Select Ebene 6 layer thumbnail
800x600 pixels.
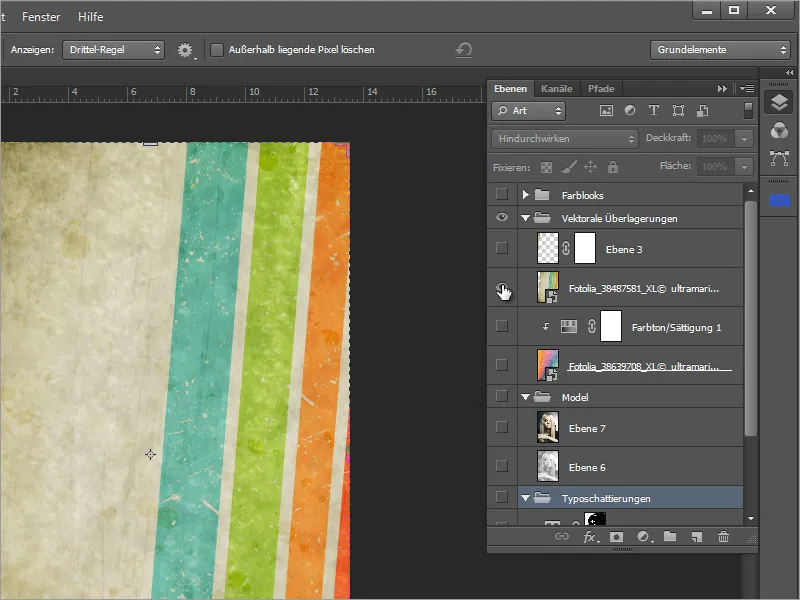point(547,466)
